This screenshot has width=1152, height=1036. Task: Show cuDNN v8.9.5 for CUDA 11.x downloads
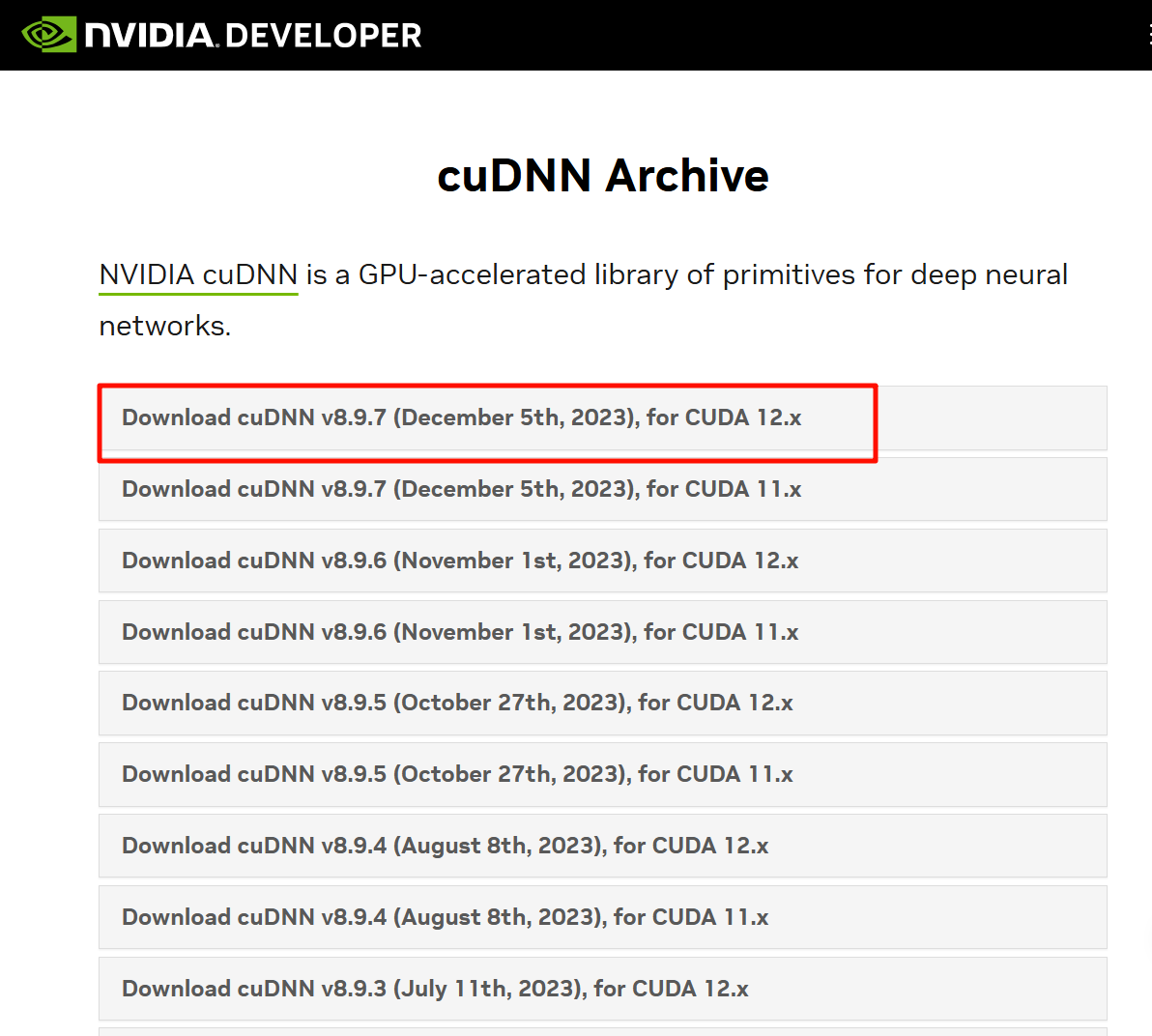pos(457,774)
